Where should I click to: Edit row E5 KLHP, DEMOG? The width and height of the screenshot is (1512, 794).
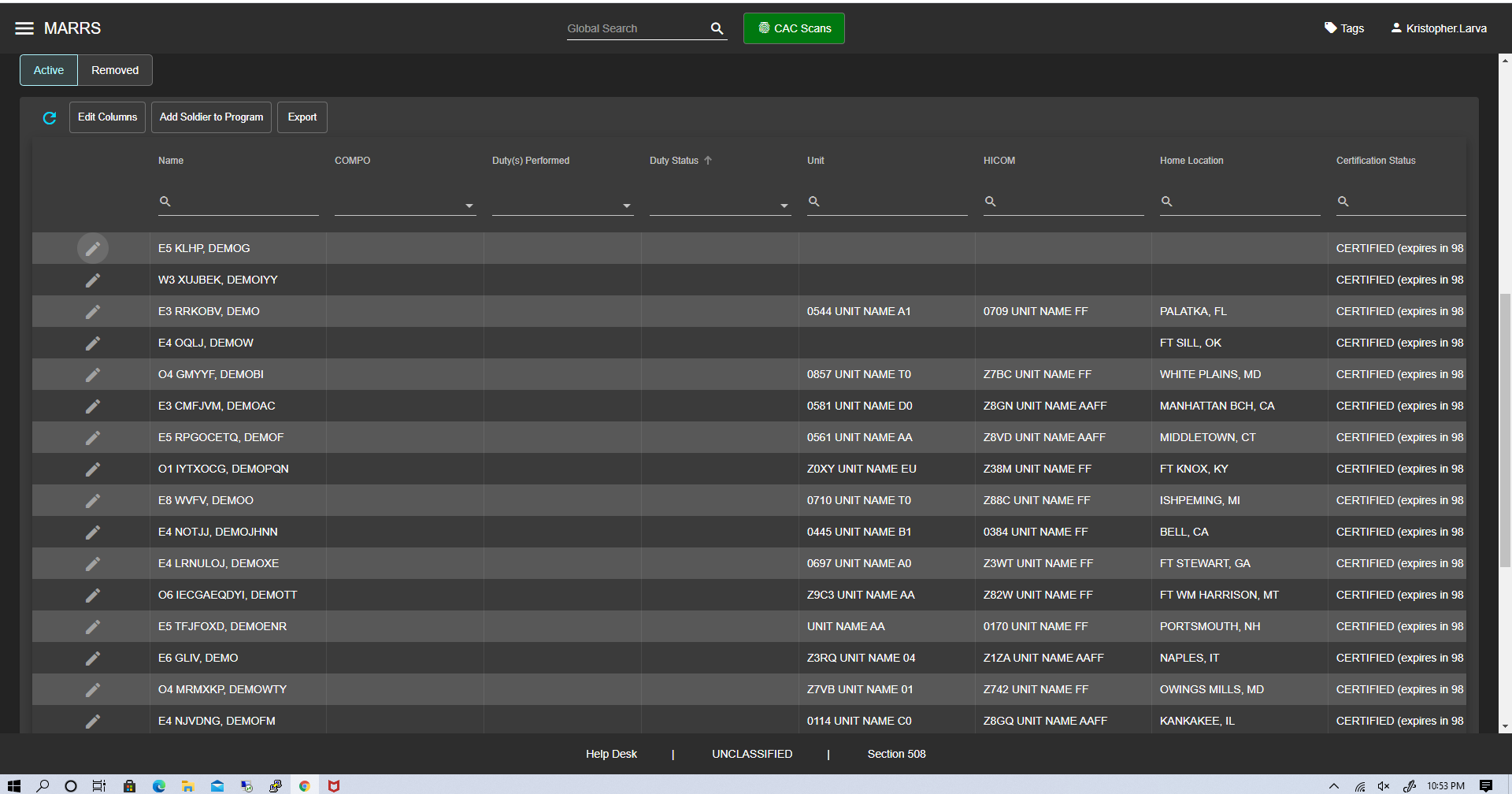tap(93, 248)
